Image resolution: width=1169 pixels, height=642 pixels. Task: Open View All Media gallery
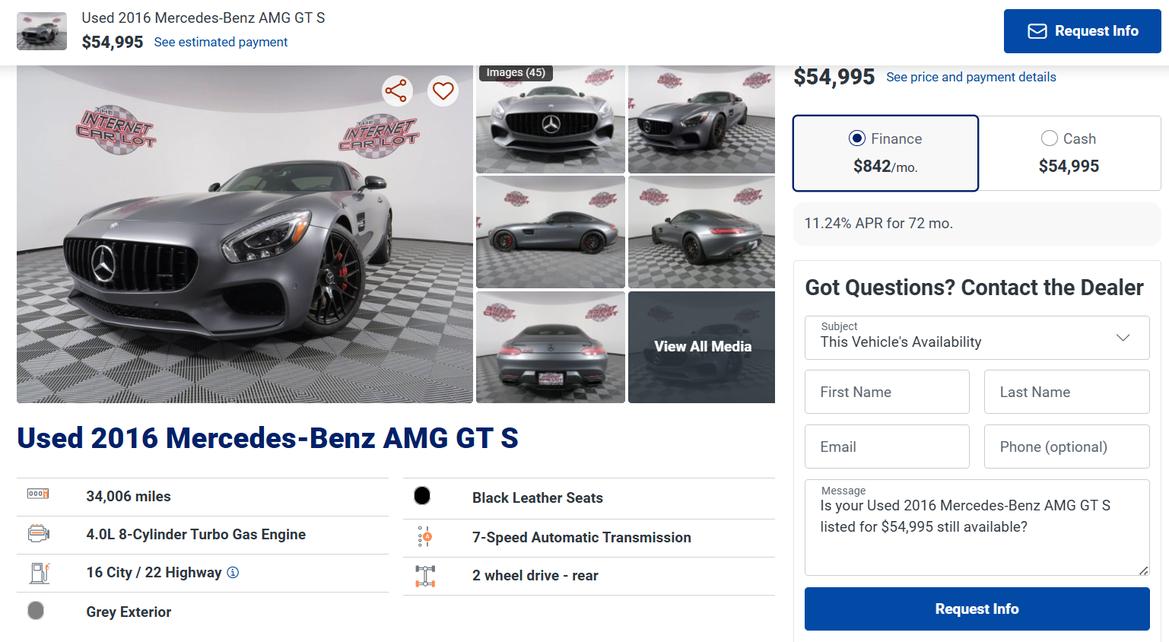pyautogui.click(x=702, y=346)
